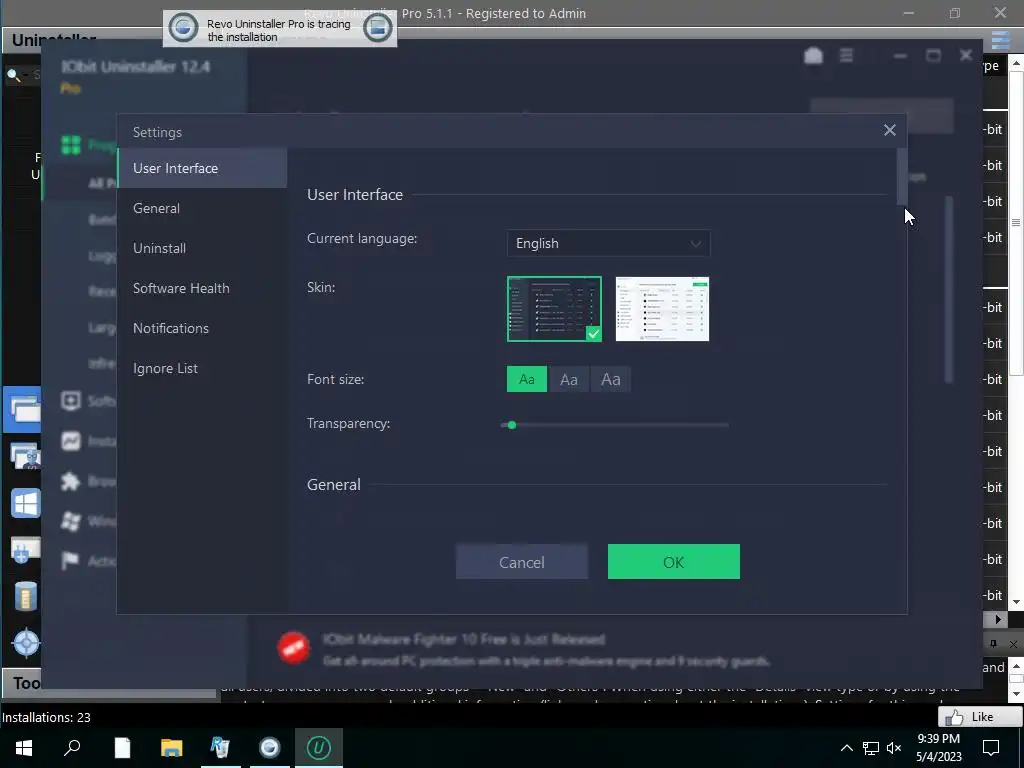This screenshot has width=1024, height=768.
Task: Select Revo Logs Database cylinder icon
Action: pyautogui.click(x=25, y=596)
